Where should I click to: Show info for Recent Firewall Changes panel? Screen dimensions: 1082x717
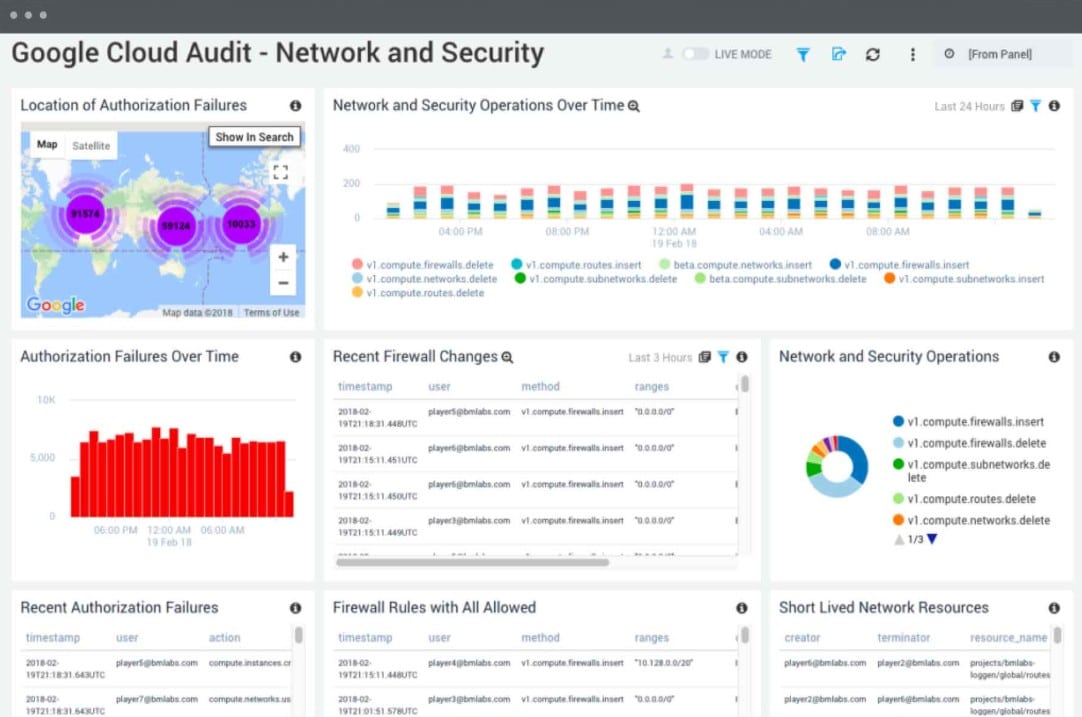point(742,357)
